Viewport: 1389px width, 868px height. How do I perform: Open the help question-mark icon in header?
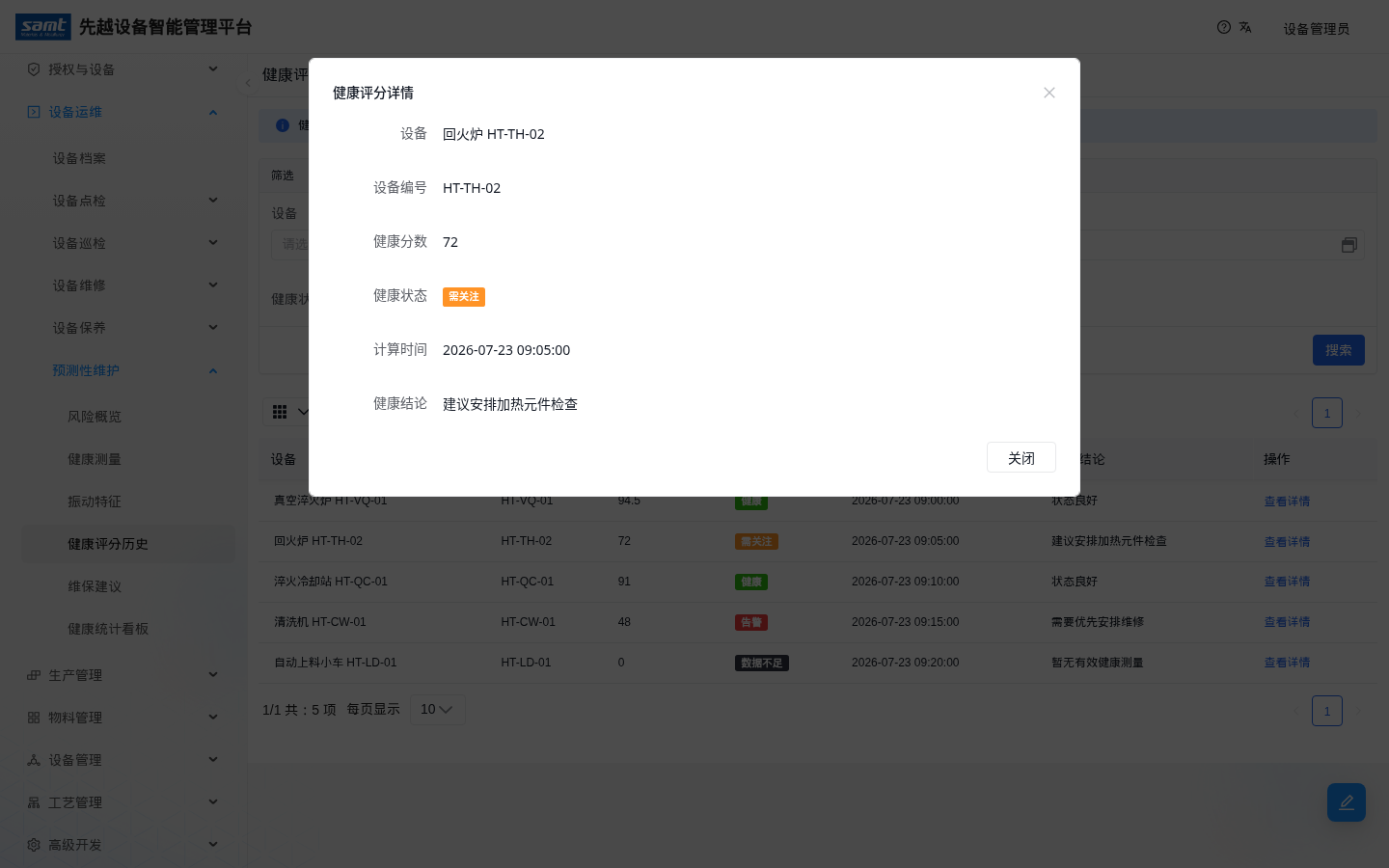pos(1224,27)
